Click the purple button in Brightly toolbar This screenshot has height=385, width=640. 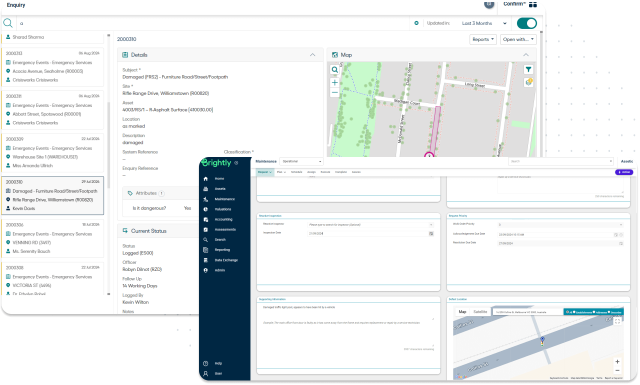coord(624,172)
